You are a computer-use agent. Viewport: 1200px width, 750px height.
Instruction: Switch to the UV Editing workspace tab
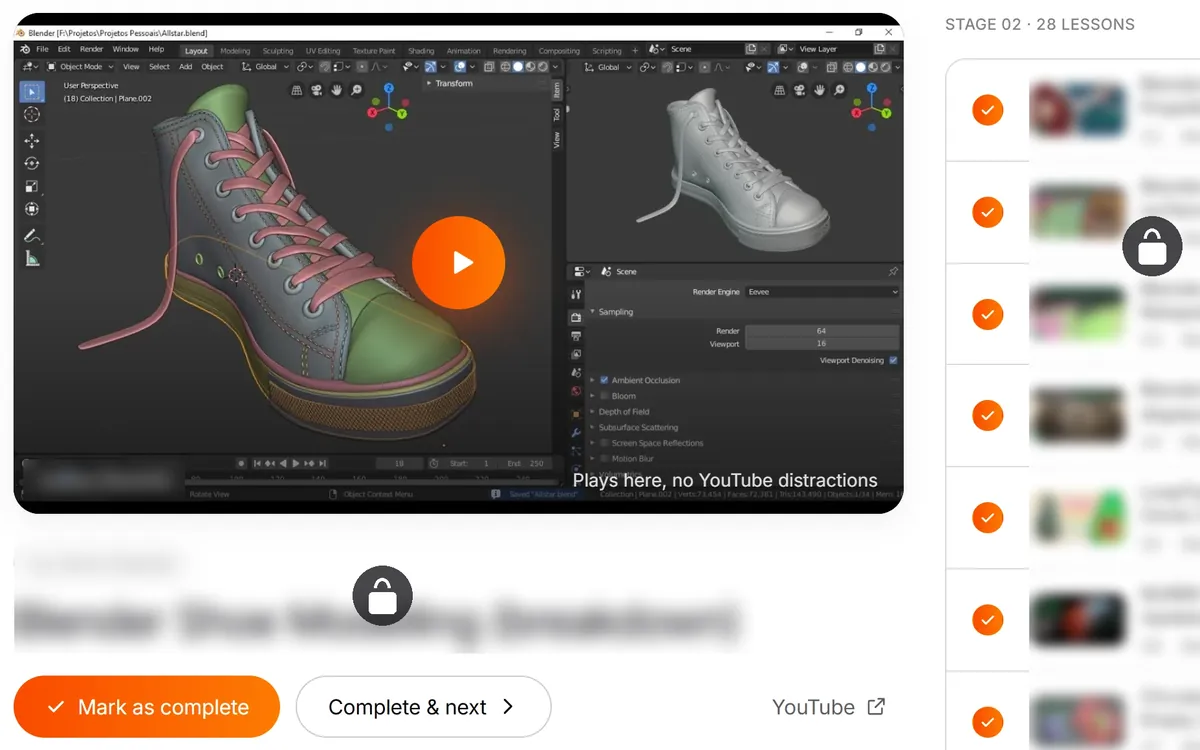click(x=323, y=51)
